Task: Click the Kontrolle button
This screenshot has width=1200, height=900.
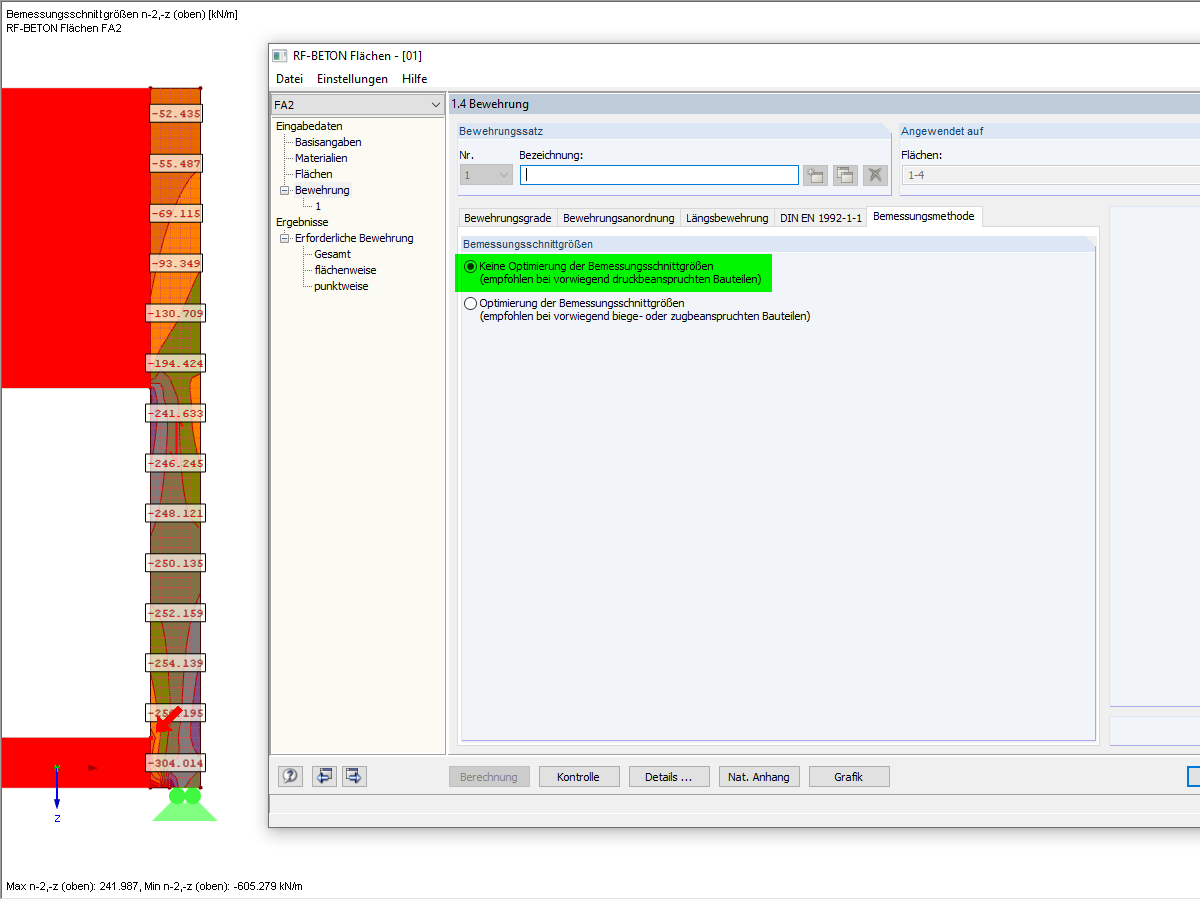Action: coord(579,777)
